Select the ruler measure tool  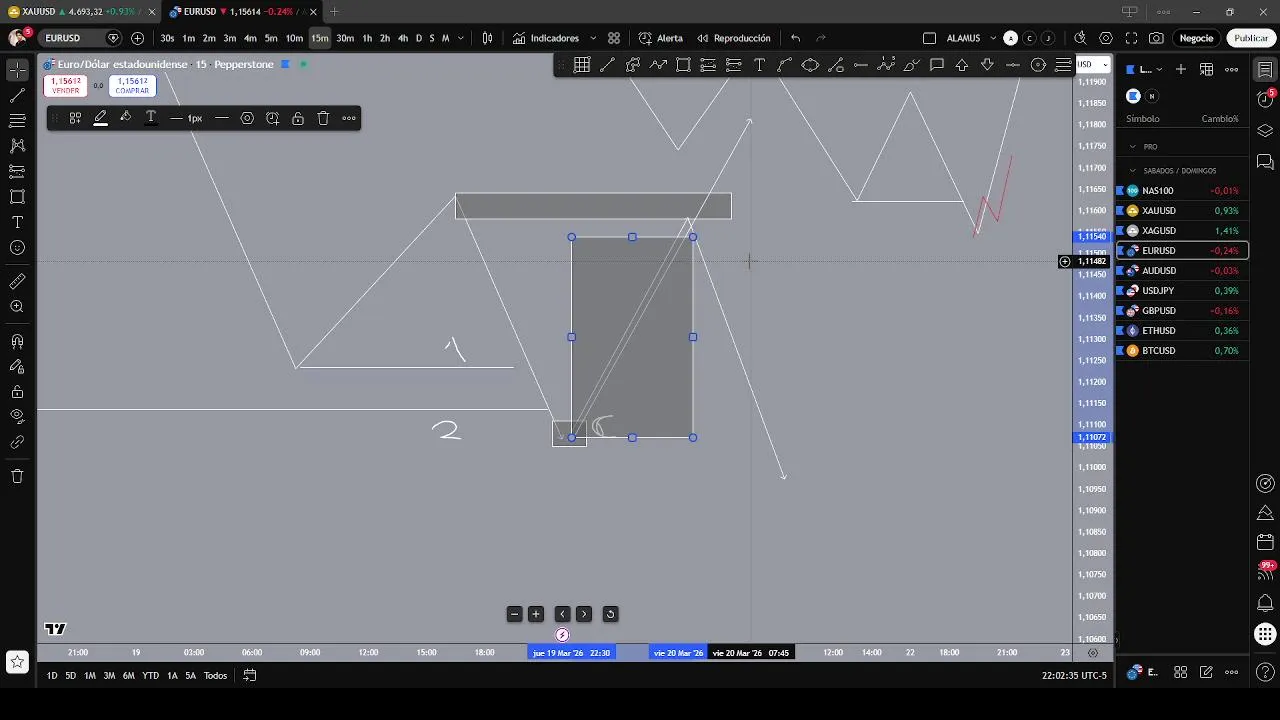pyautogui.click(x=17, y=282)
